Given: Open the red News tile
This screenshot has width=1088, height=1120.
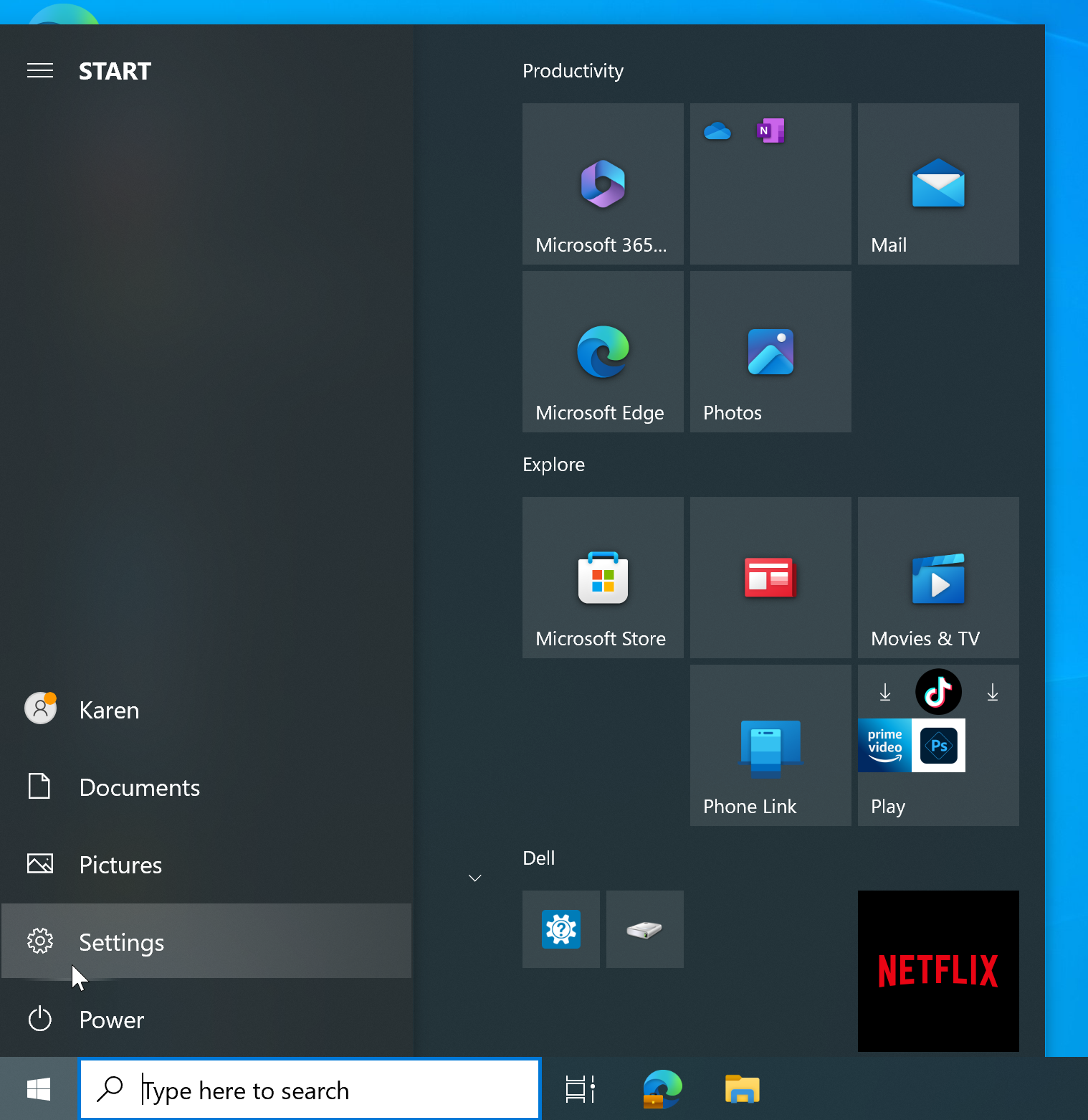Looking at the screenshot, I should [x=770, y=577].
